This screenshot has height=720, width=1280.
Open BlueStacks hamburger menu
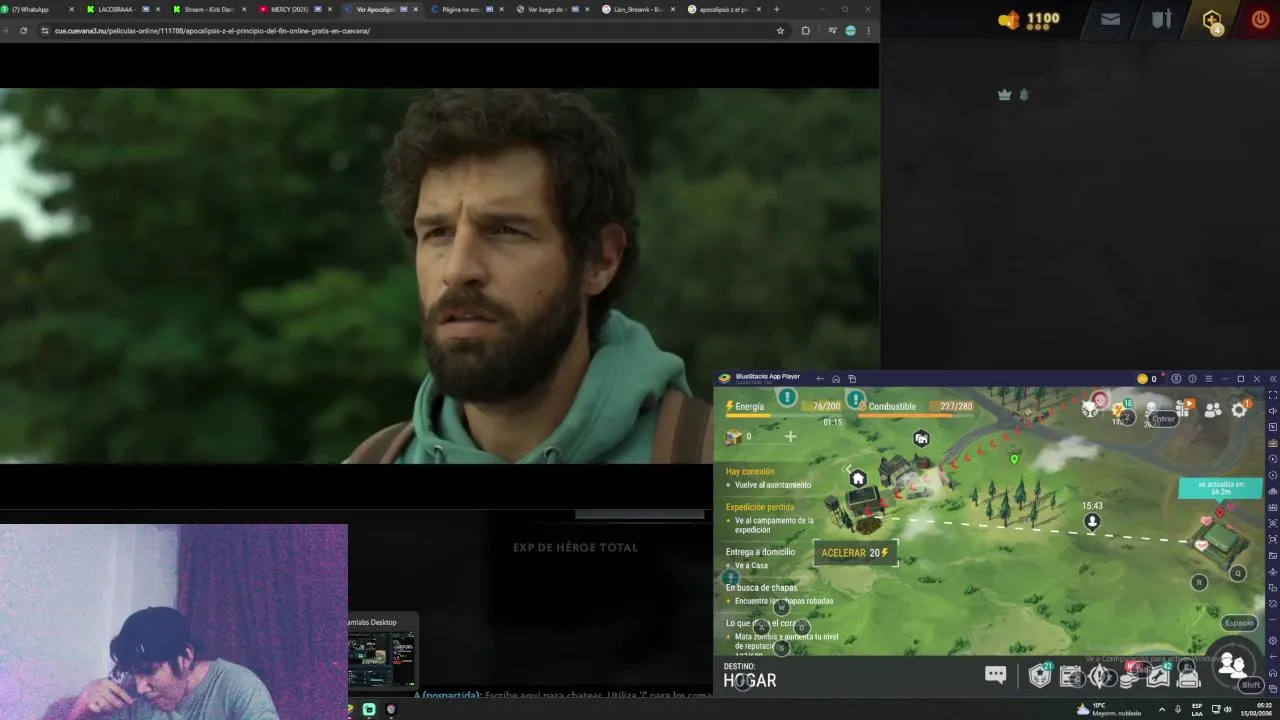click(x=1208, y=379)
